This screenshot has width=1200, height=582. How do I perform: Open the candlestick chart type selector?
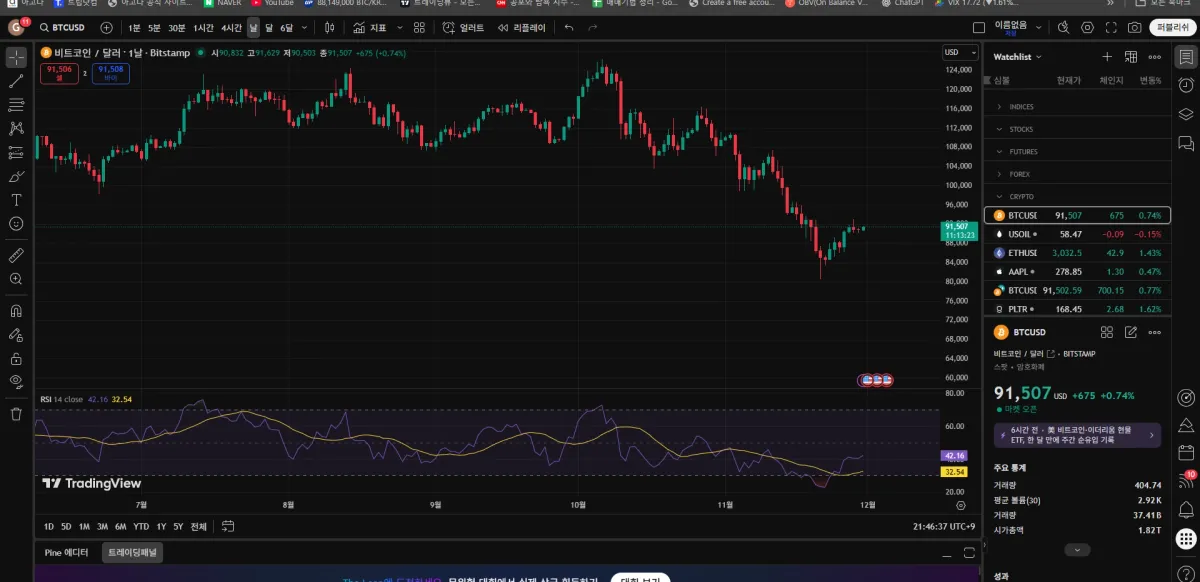(329, 27)
